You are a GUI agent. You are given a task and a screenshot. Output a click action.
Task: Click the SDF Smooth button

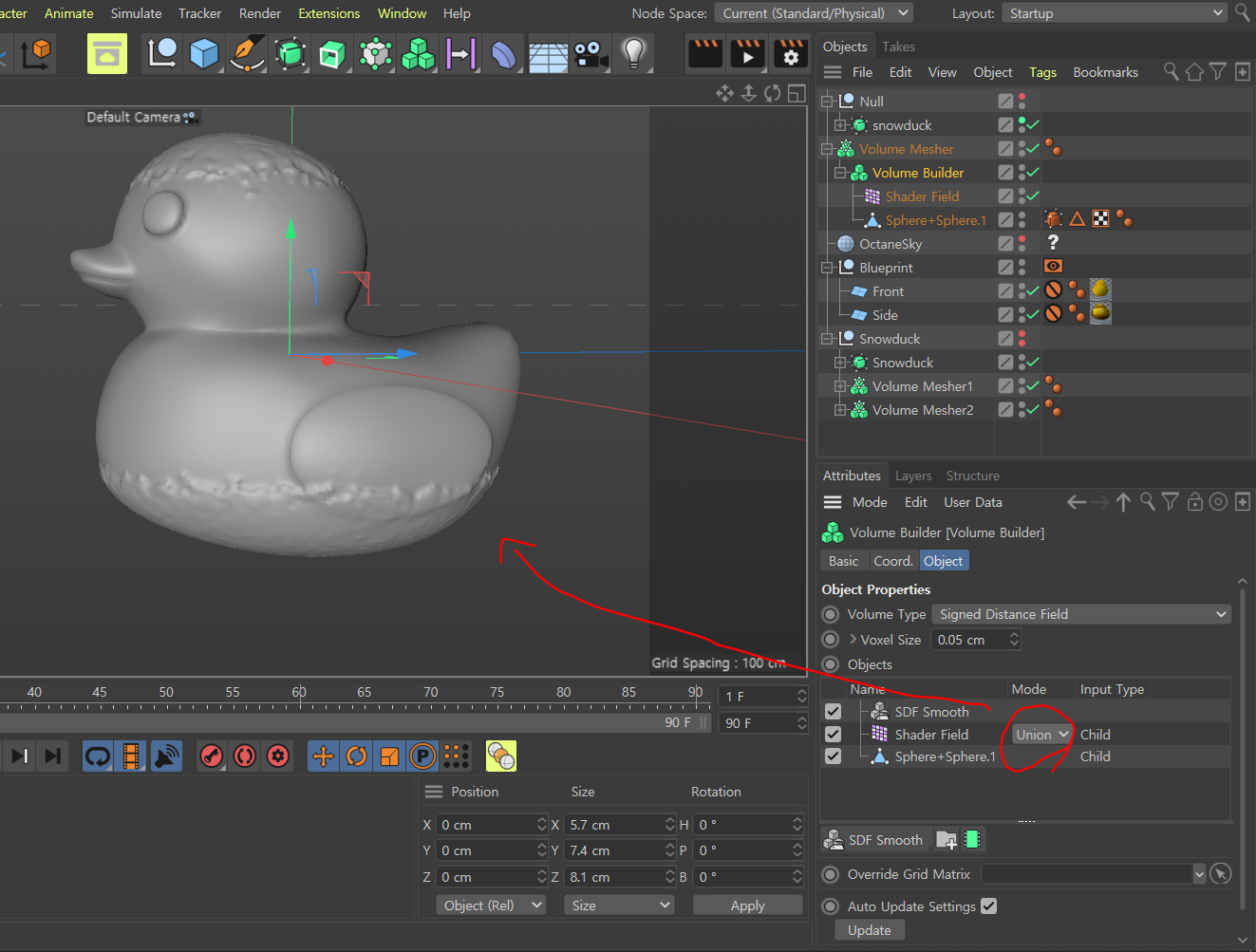click(875, 840)
